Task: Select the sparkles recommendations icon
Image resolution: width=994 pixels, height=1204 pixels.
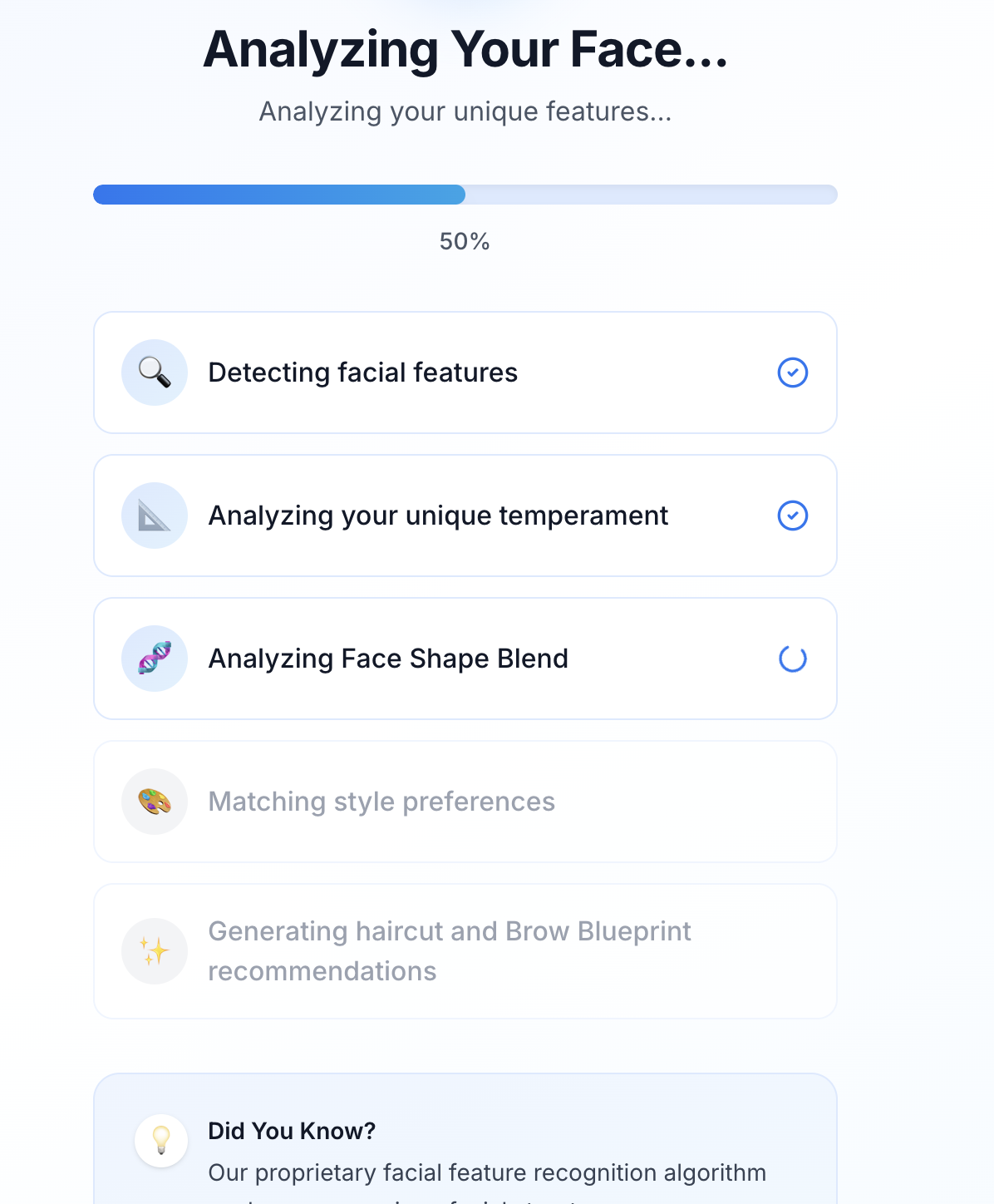Action: [155, 950]
